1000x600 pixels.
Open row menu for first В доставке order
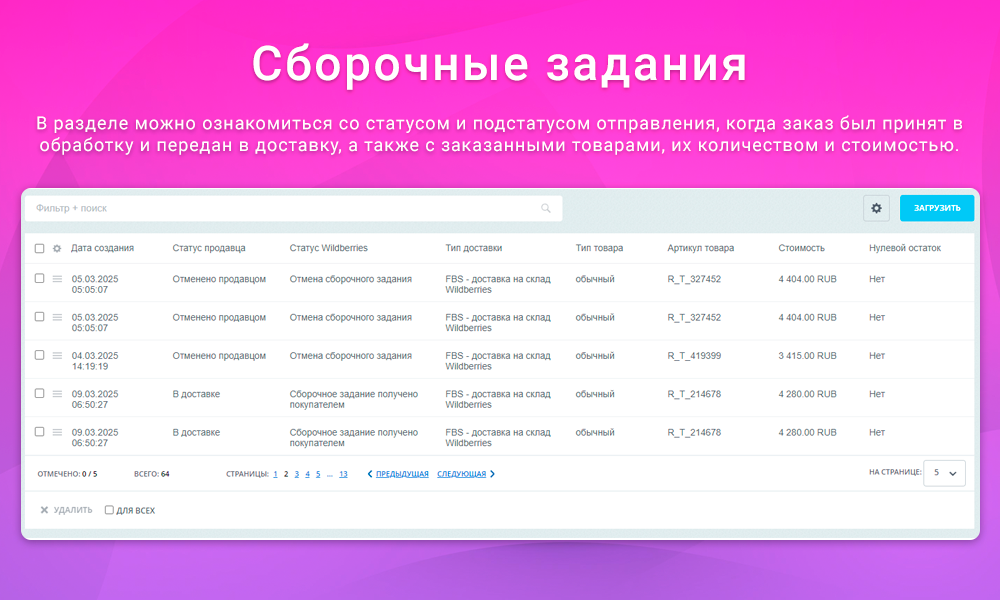point(57,394)
